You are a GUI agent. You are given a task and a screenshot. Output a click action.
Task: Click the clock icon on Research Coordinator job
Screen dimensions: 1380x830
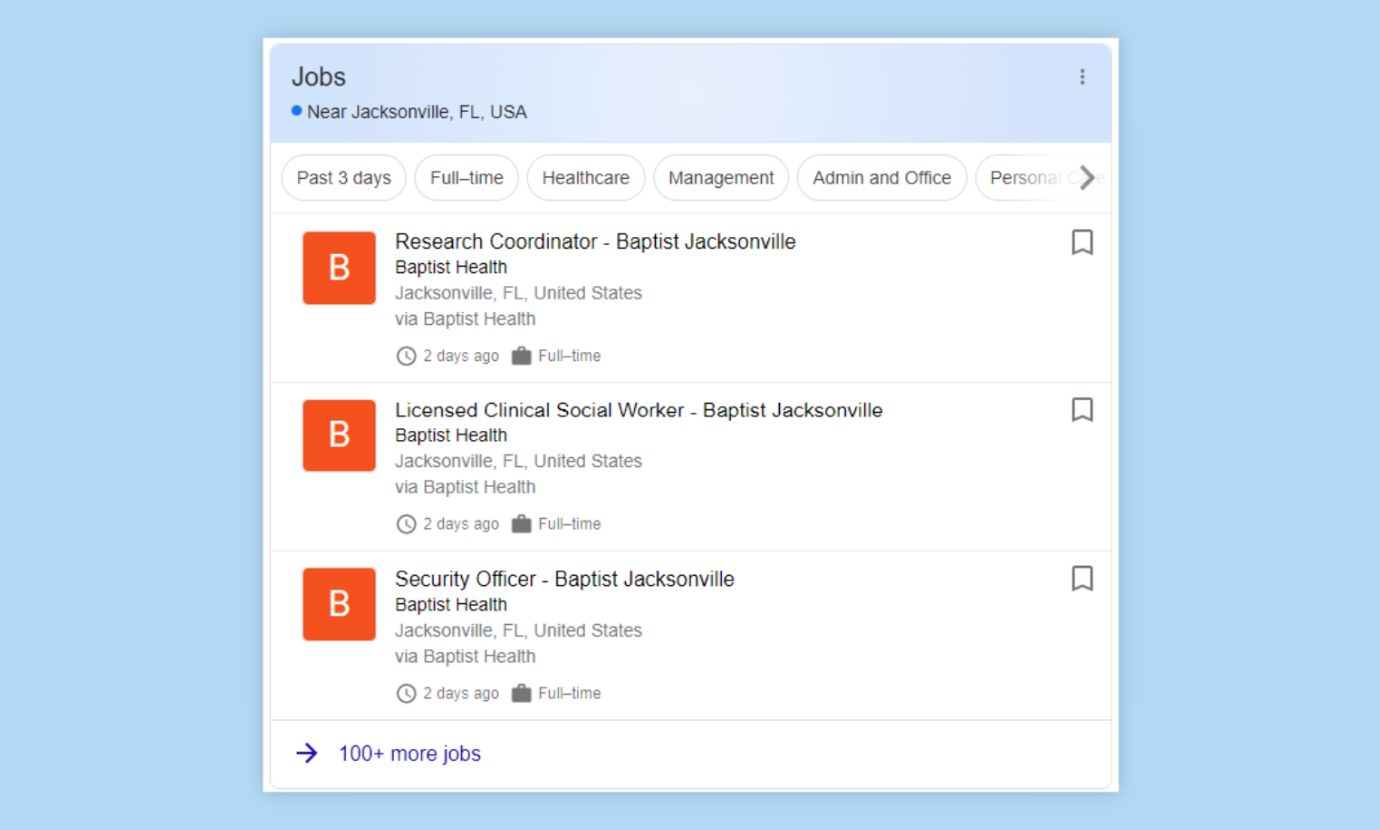[x=406, y=356]
